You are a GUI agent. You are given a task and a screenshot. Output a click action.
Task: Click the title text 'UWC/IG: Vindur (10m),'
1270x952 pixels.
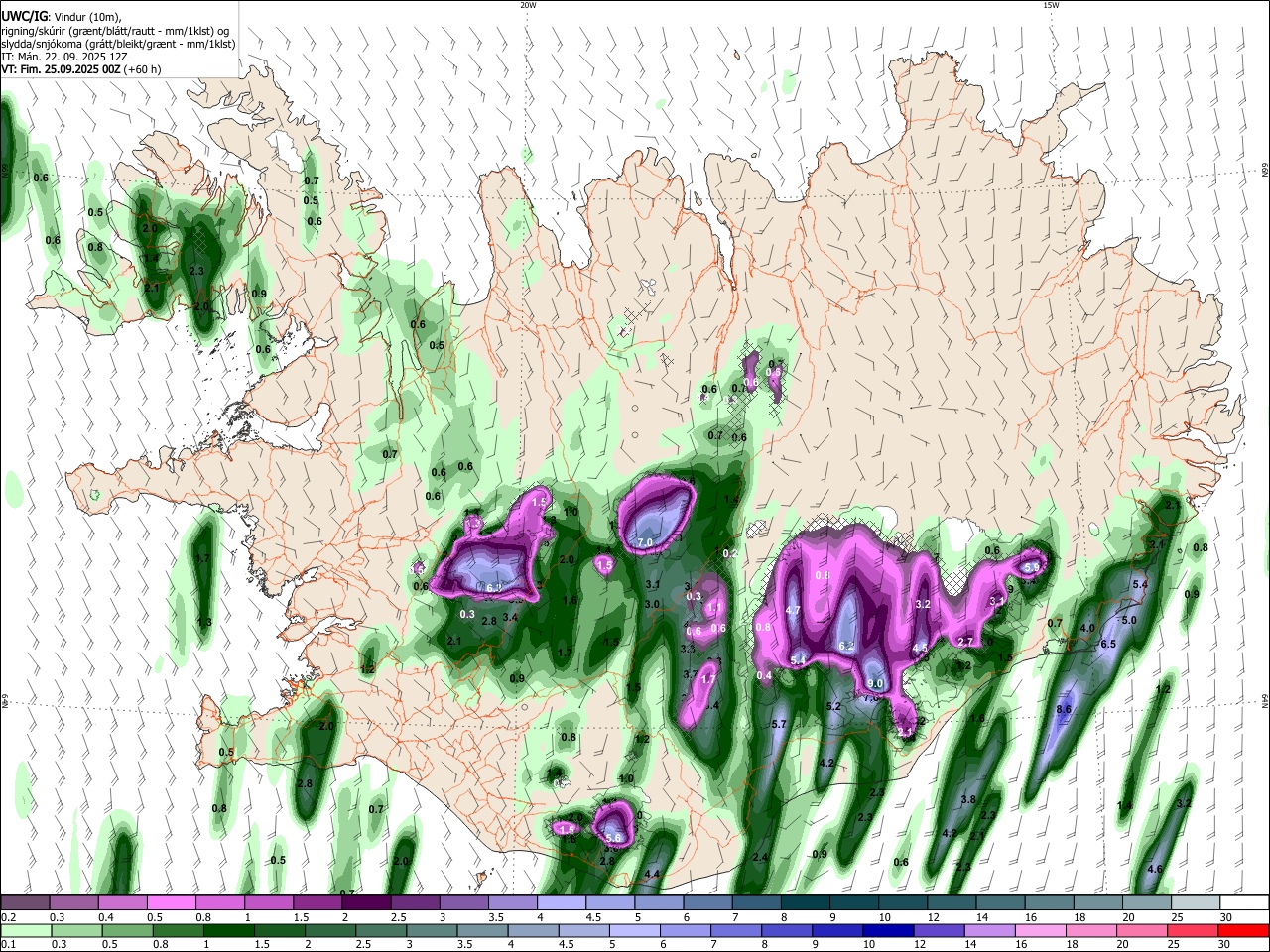[x=62, y=17]
